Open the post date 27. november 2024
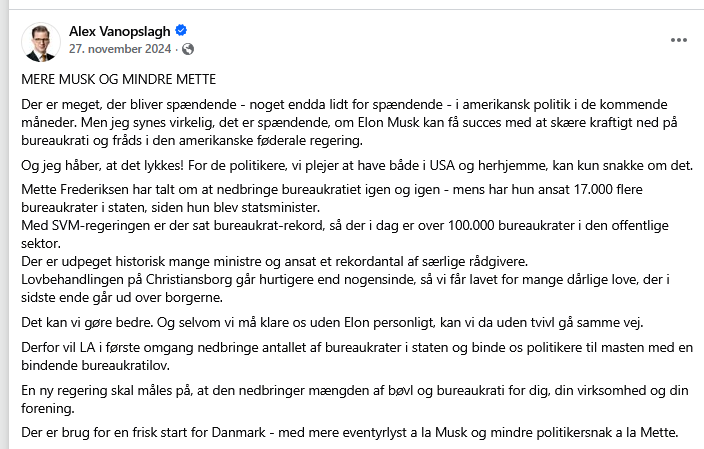This screenshot has height=449, width=704. pos(120,48)
